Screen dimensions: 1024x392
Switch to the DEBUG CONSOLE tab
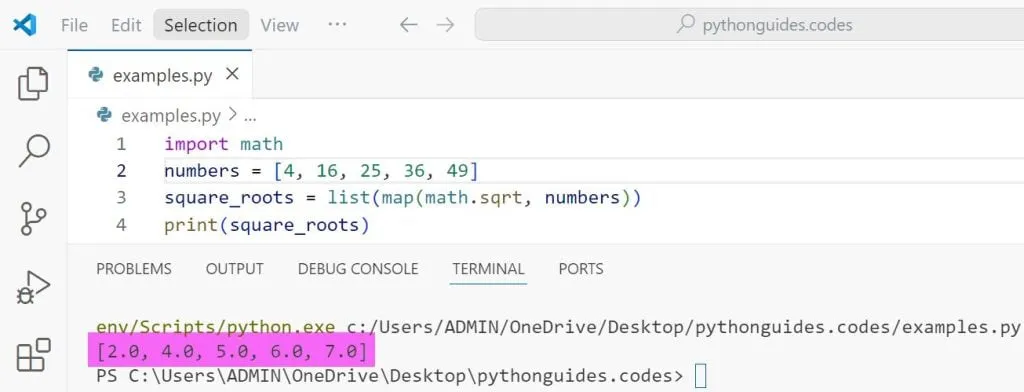[358, 269]
